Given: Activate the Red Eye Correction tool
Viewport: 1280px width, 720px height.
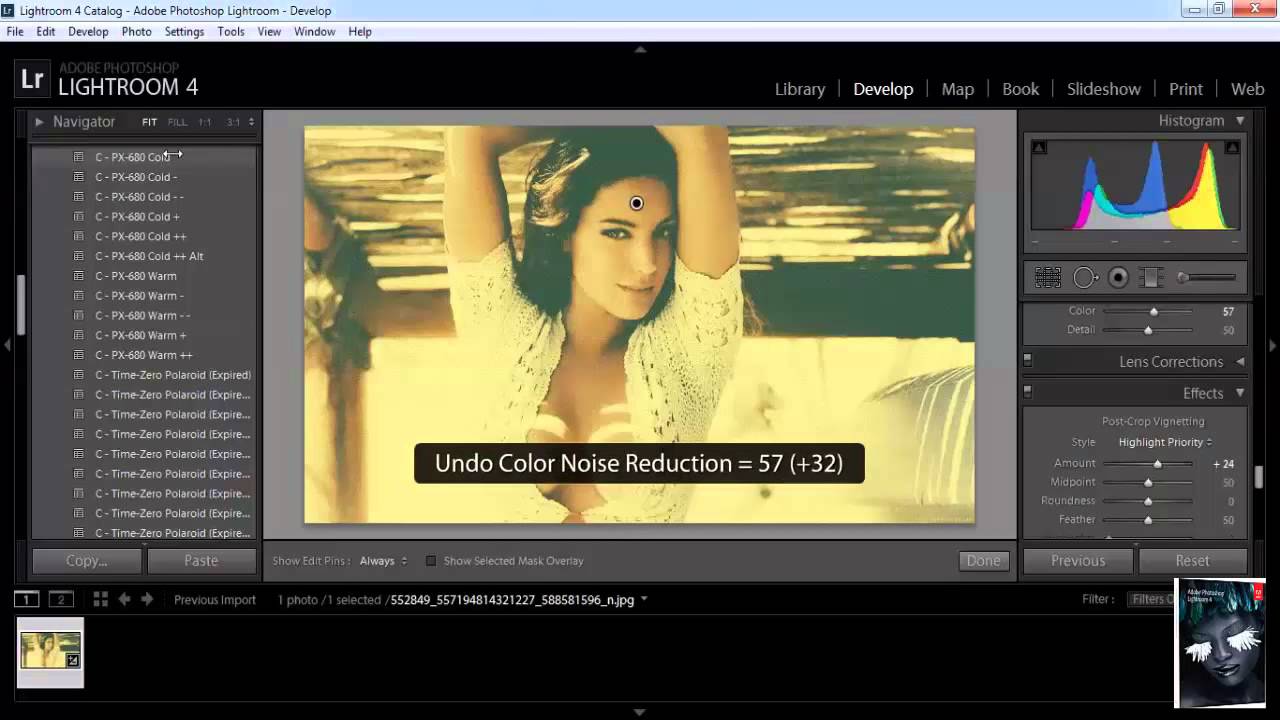Looking at the screenshot, I should click(x=1117, y=277).
